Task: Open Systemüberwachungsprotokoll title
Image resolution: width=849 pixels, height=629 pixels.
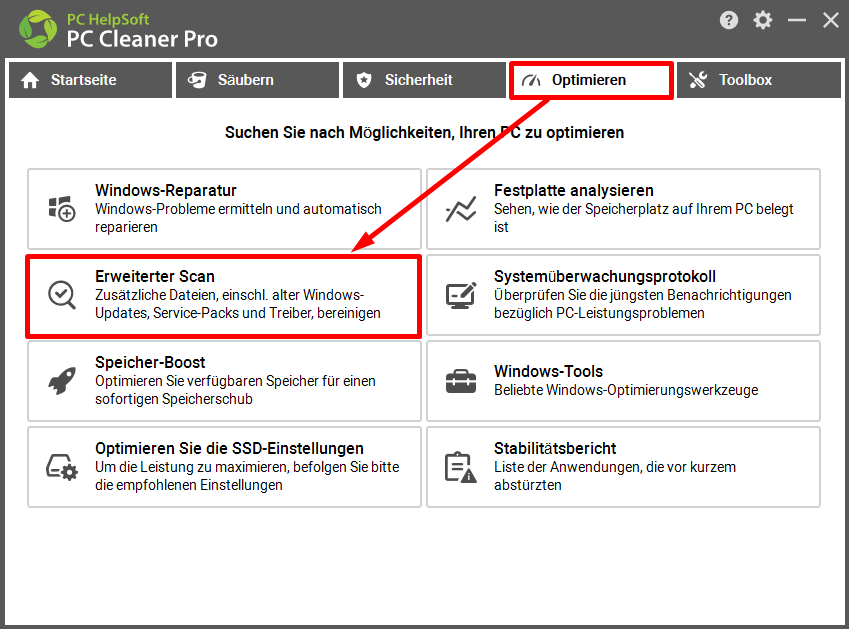Action: 605,277
